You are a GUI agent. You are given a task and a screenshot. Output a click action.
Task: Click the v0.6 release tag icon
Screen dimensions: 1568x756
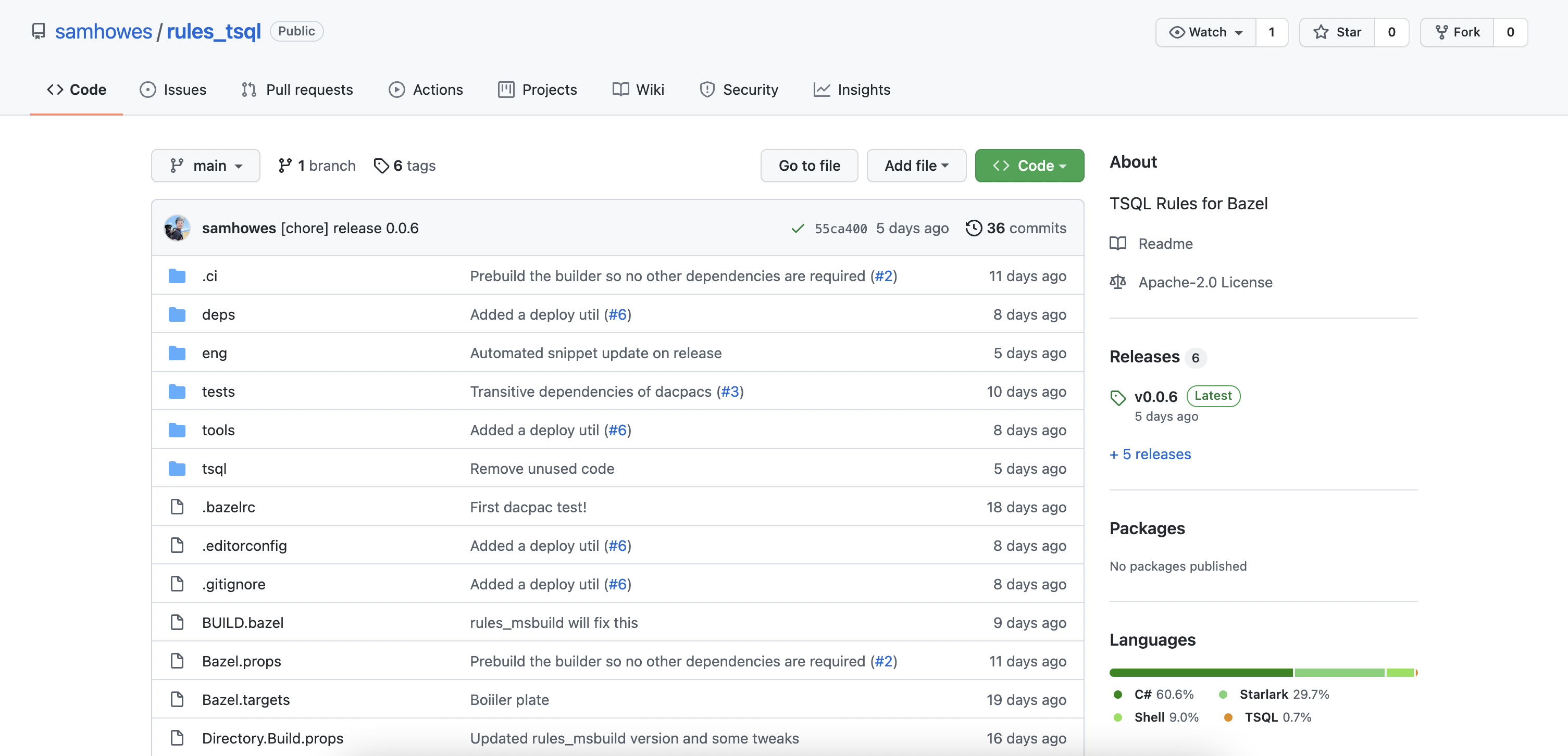point(1117,397)
